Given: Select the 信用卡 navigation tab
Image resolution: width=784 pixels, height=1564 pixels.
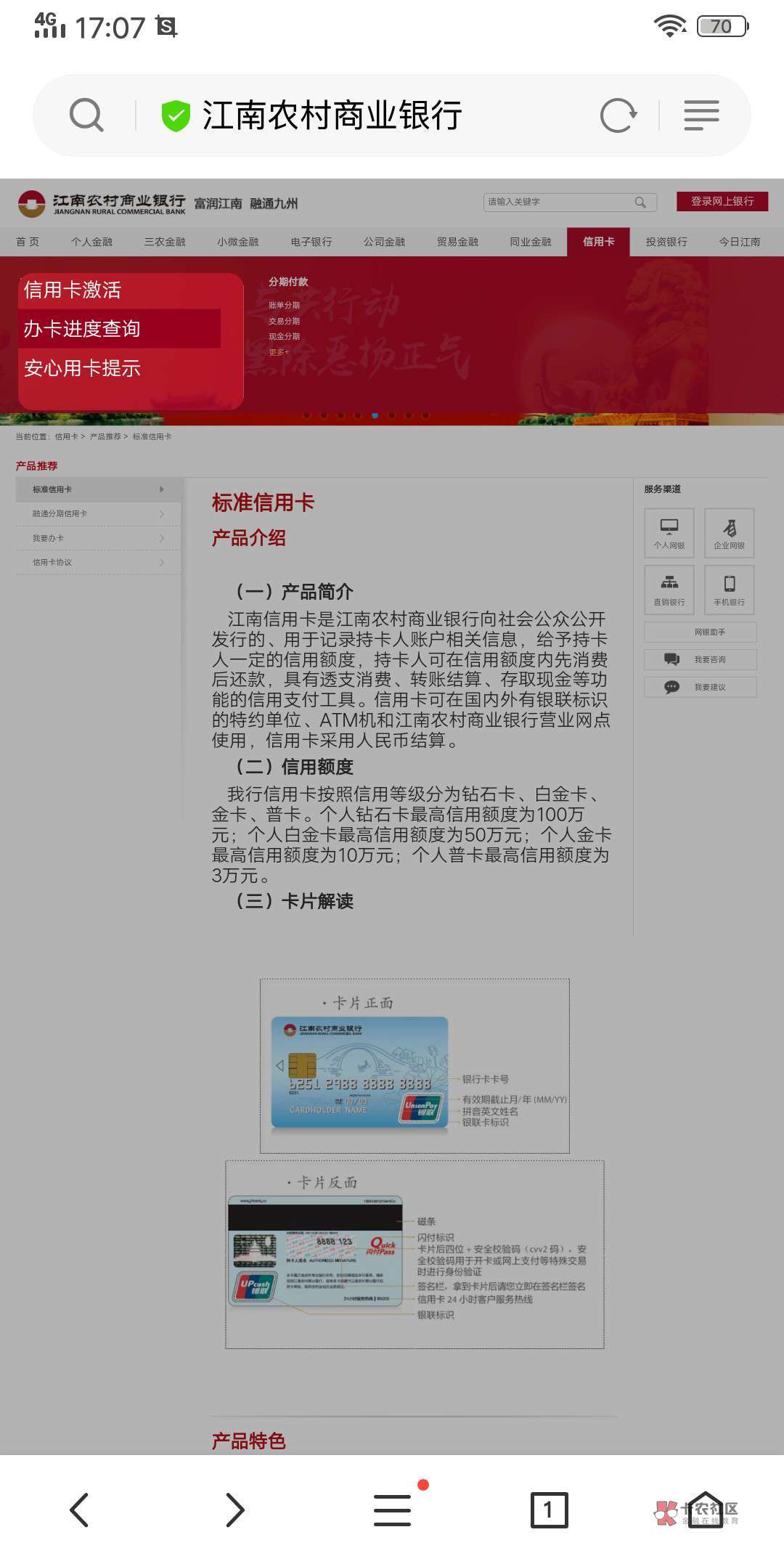Looking at the screenshot, I should coord(598,242).
